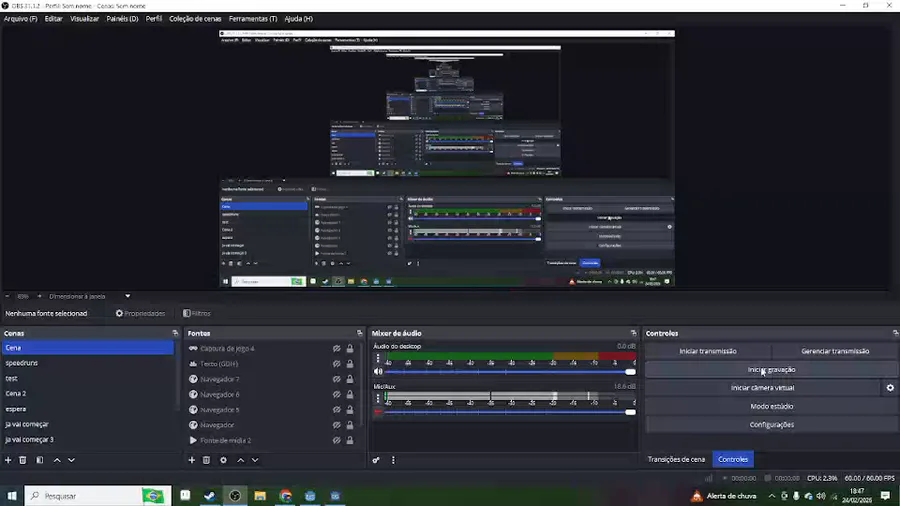This screenshot has width=900, height=506.
Task: Switch to Transições de cena tab
Action: point(676,460)
